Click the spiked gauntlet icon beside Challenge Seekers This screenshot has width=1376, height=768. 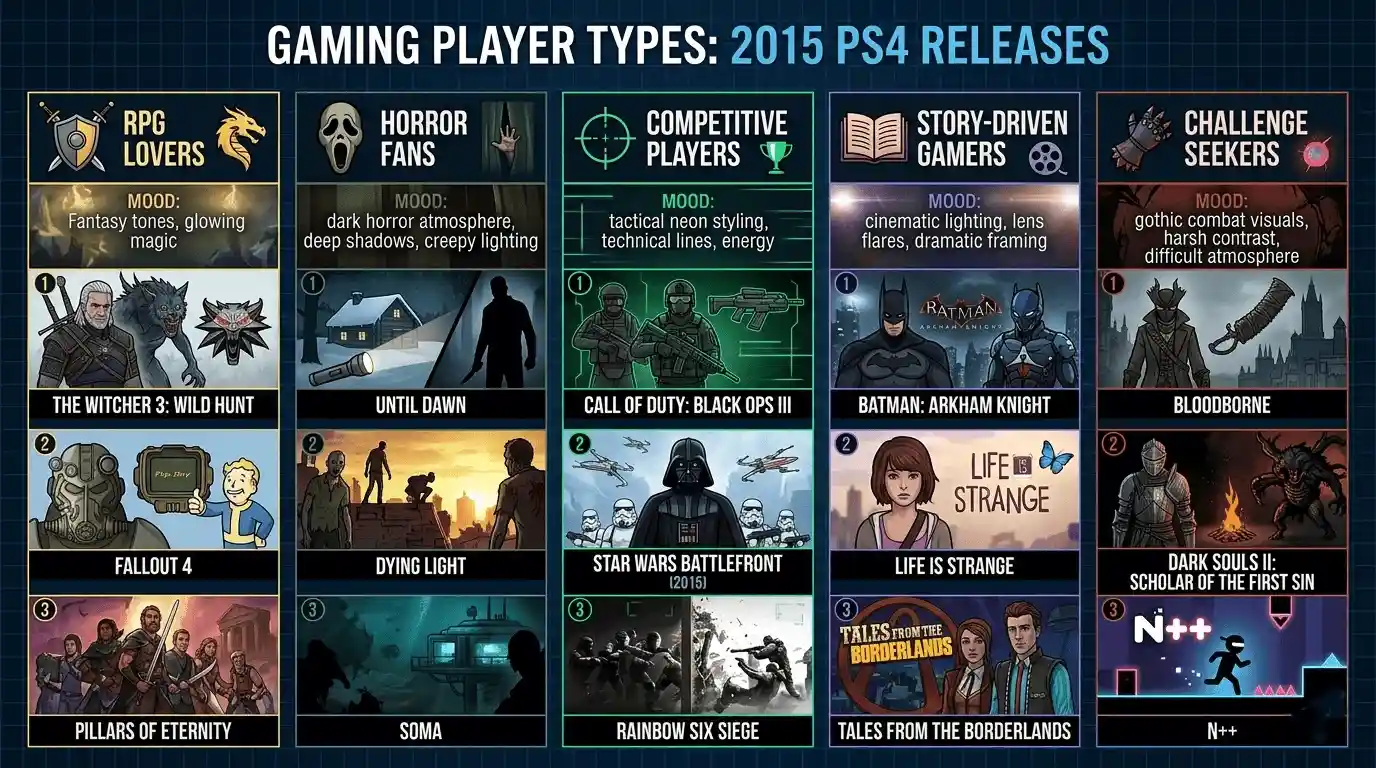coord(1142,137)
